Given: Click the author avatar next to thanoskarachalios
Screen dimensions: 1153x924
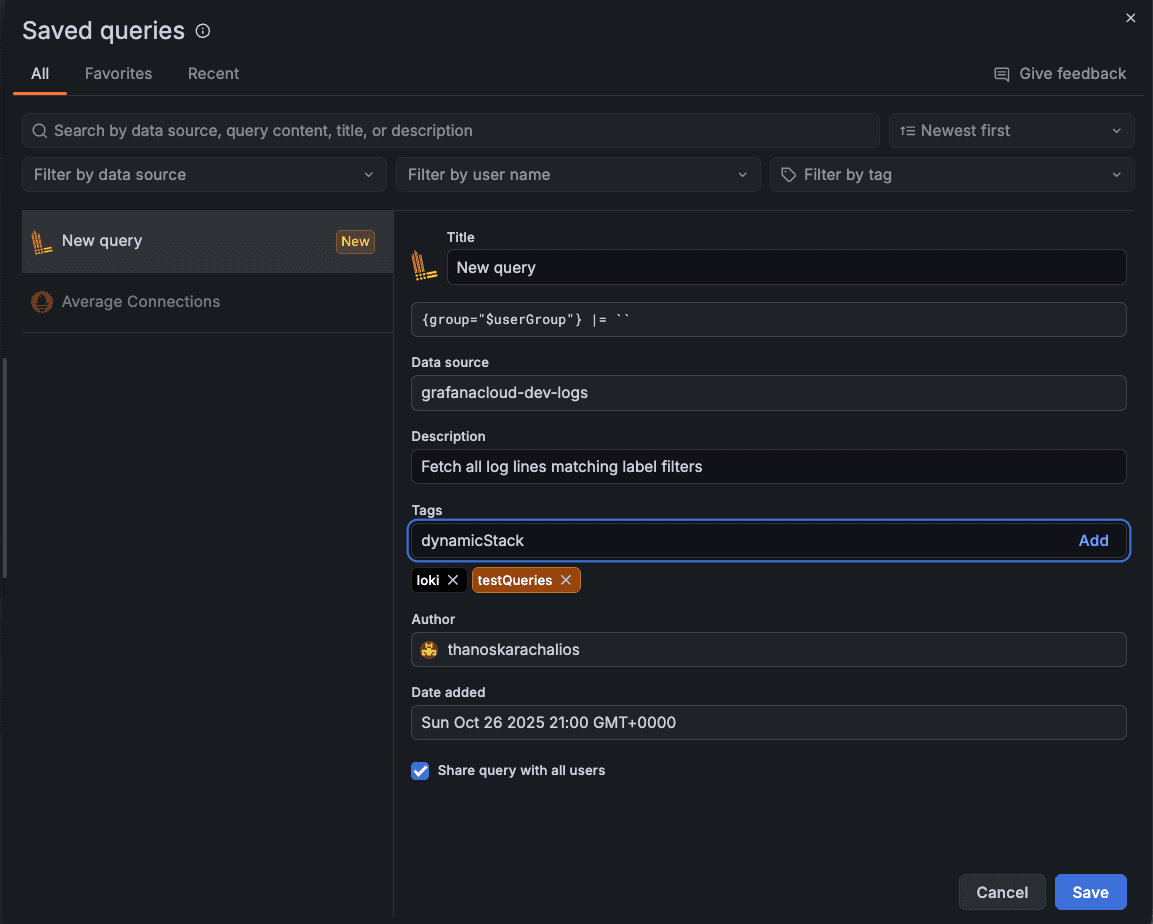Looking at the screenshot, I should (428, 649).
